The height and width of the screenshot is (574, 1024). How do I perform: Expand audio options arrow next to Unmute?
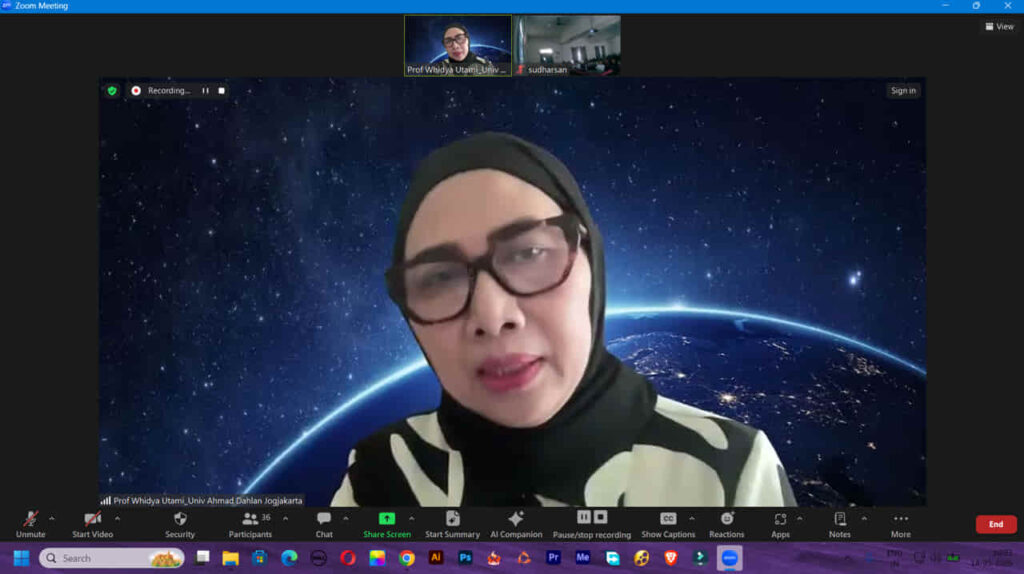pos(52,518)
